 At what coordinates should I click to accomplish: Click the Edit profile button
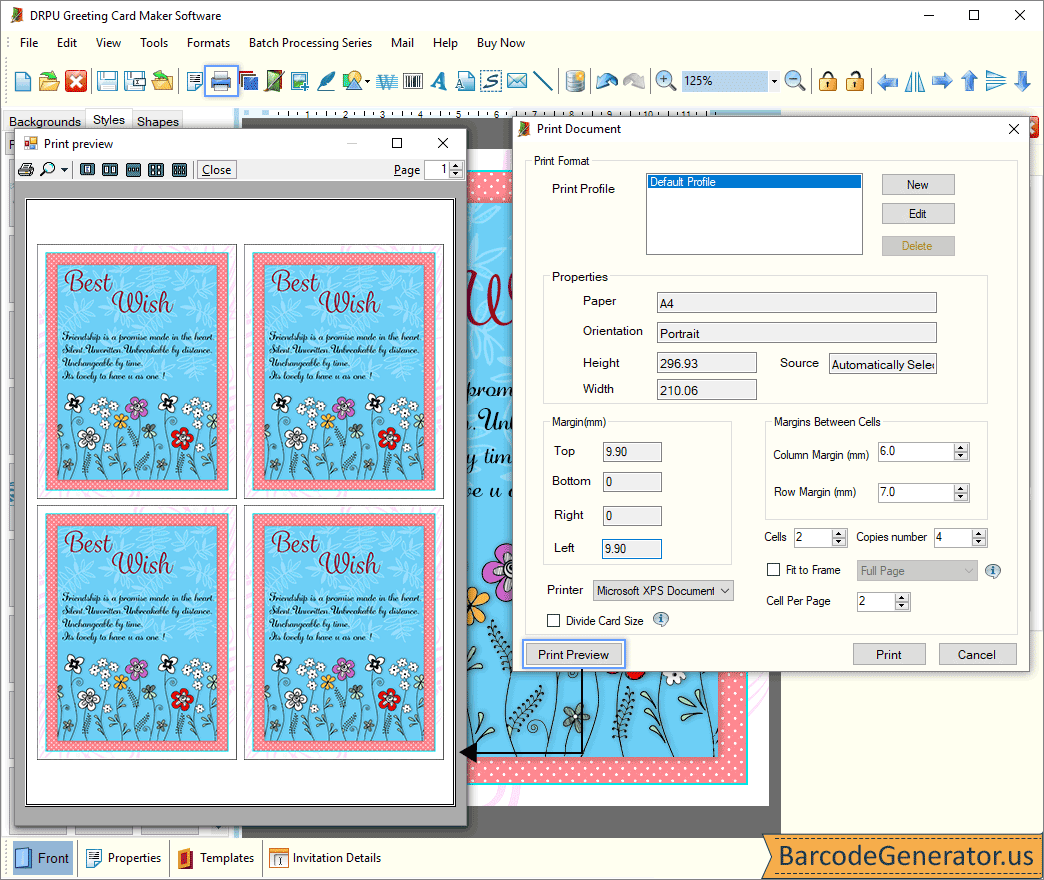click(917, 214)
